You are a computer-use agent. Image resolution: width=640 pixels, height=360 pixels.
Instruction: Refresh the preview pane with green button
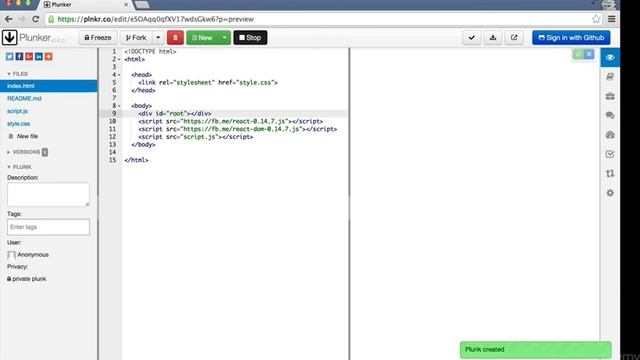click(578, 54)
